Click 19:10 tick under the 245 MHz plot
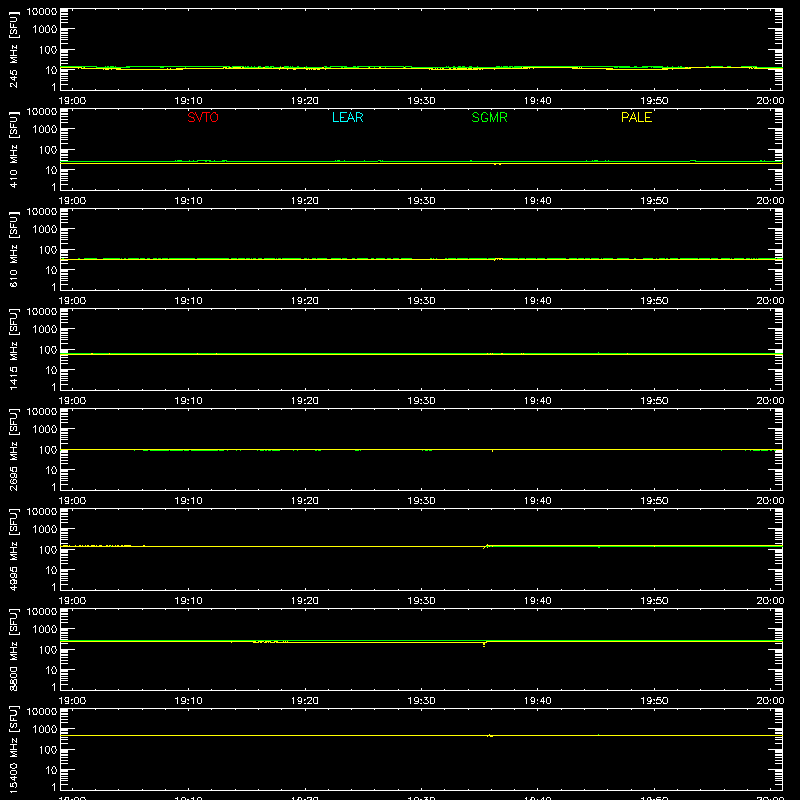Viewport: 800px width, 800px height. click(x=188, y=101)
